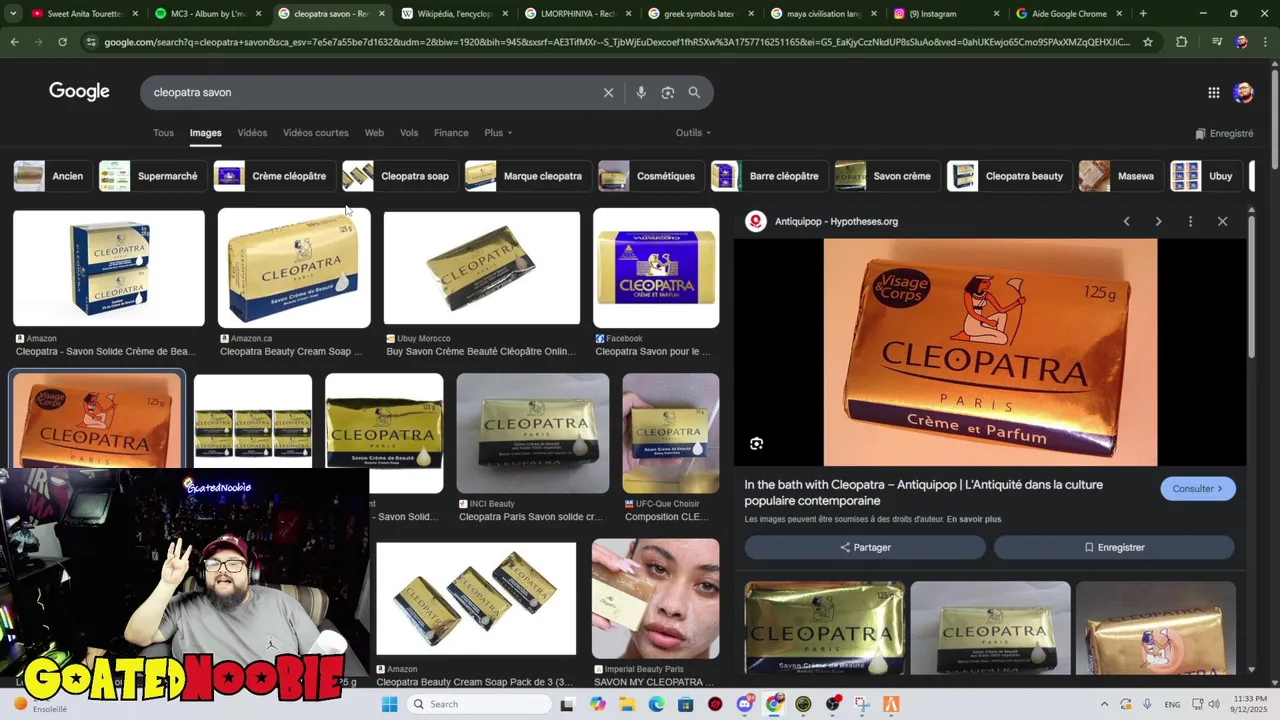
Task: Open the Google apps grid
Action: point(1213,92)
